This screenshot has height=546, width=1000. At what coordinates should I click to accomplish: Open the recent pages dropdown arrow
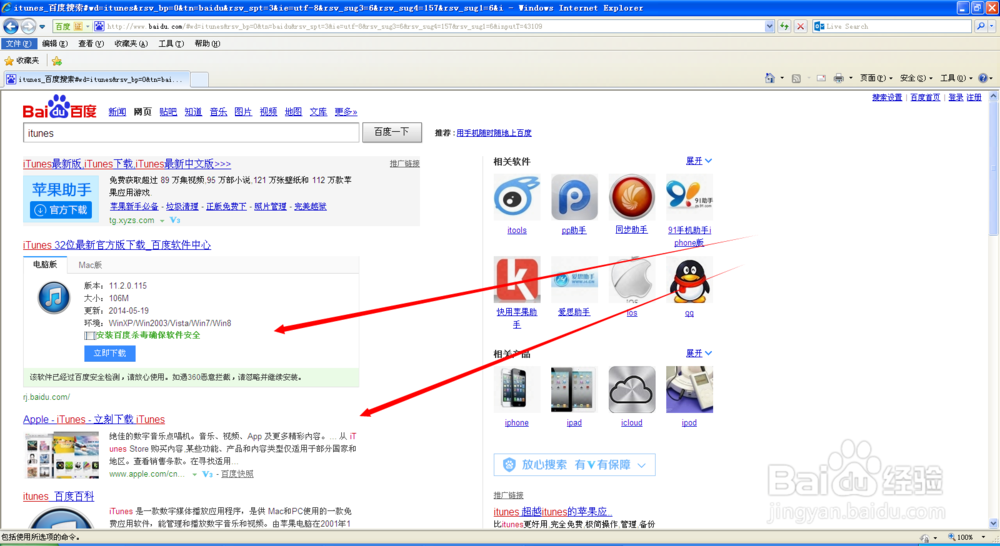coord(42,27)
